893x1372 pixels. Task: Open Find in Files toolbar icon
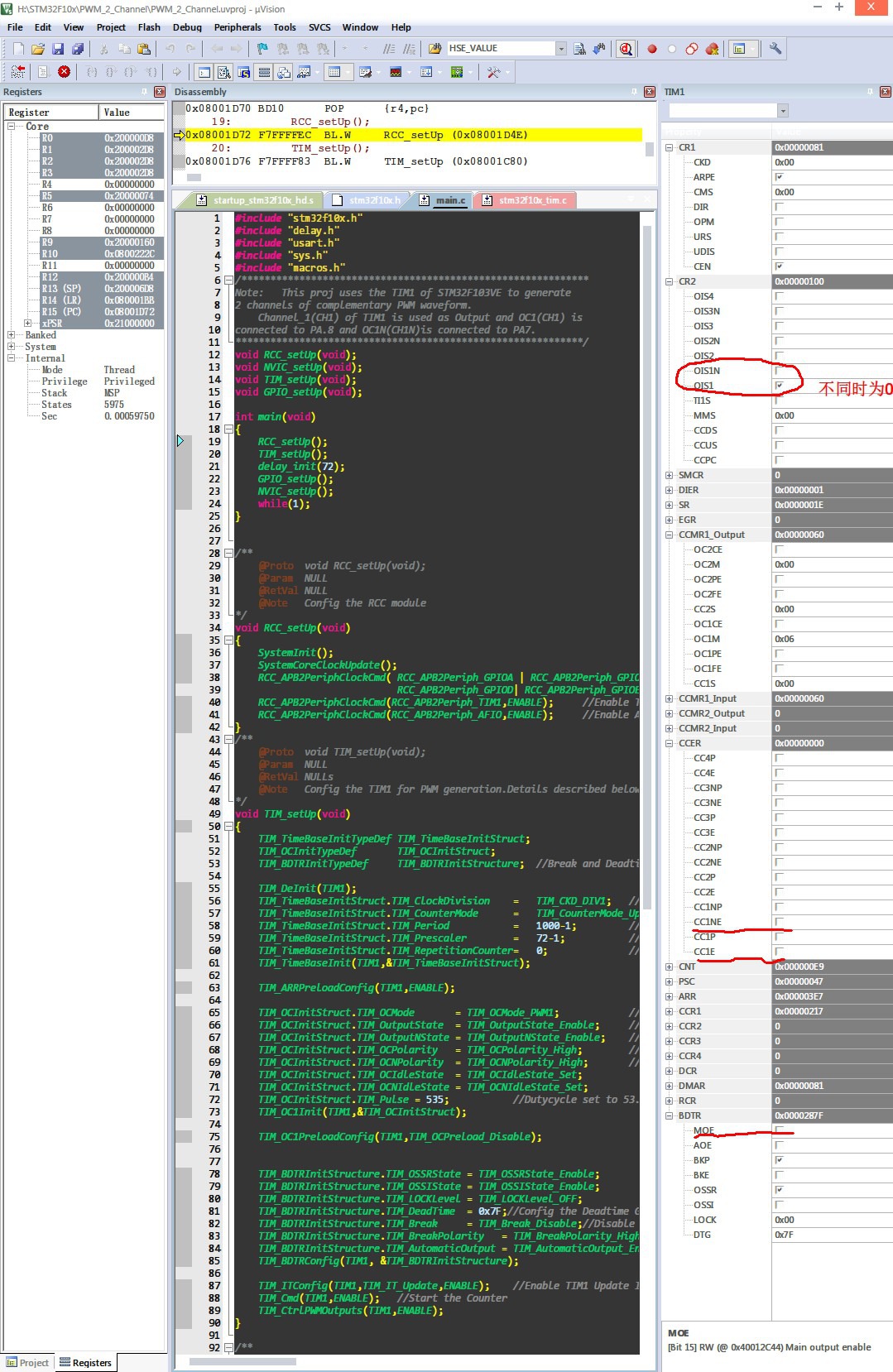click(434, 49)
